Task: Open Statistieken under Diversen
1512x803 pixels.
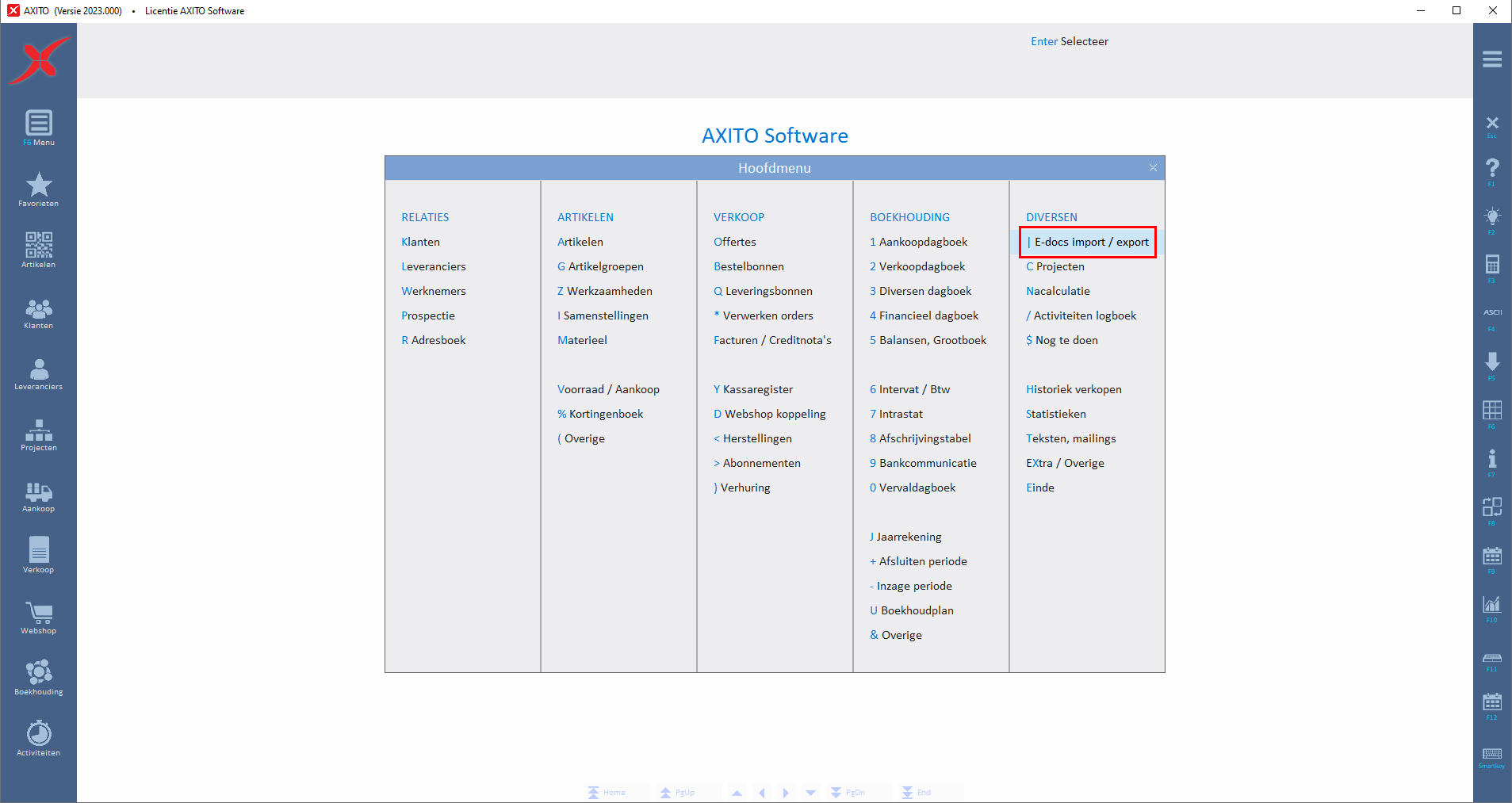Action: [x=1056, y=414]
